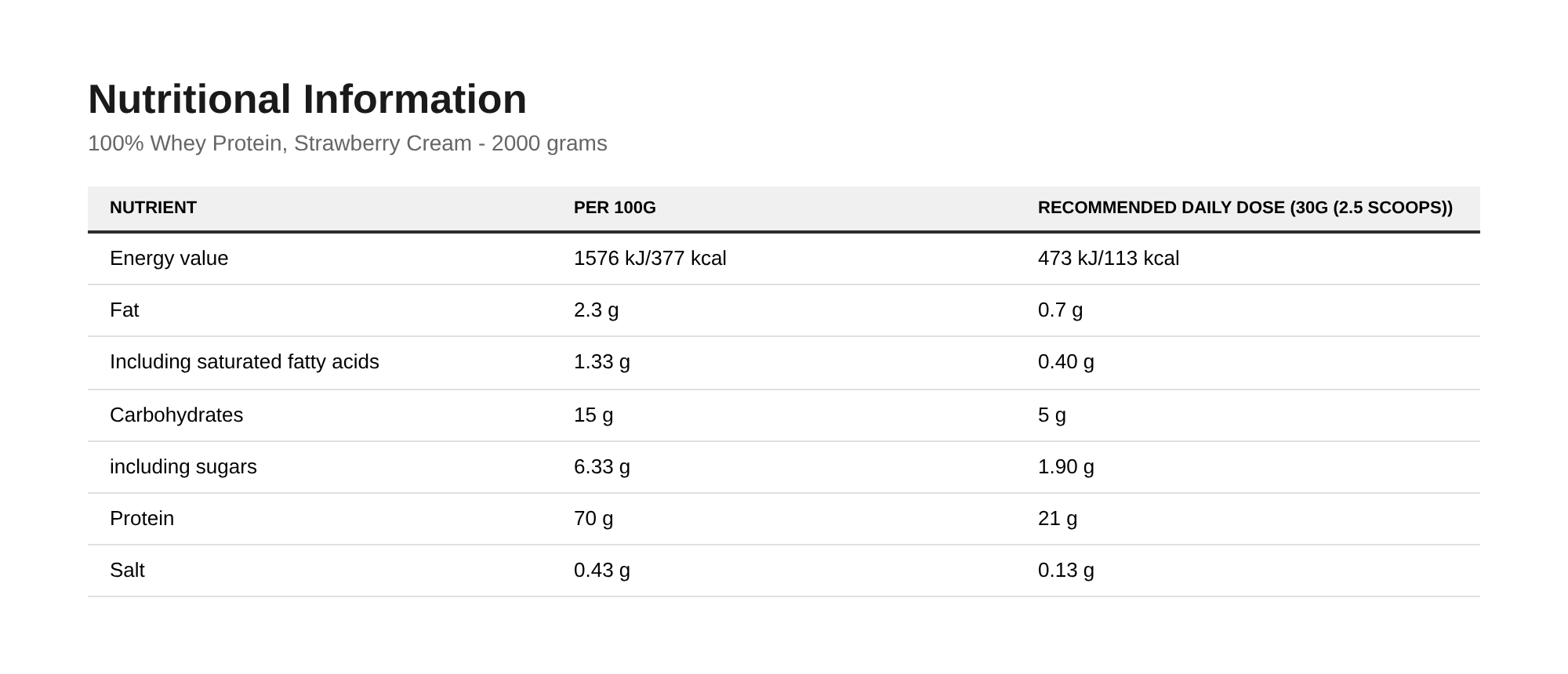Click the NUTRIENT column header

point(153,208)
